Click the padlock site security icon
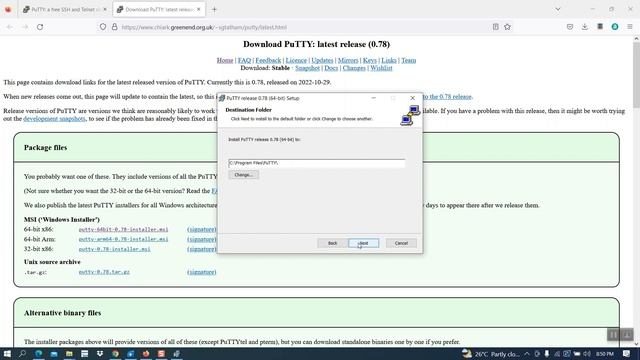The image size is (640, 360). 115,27
